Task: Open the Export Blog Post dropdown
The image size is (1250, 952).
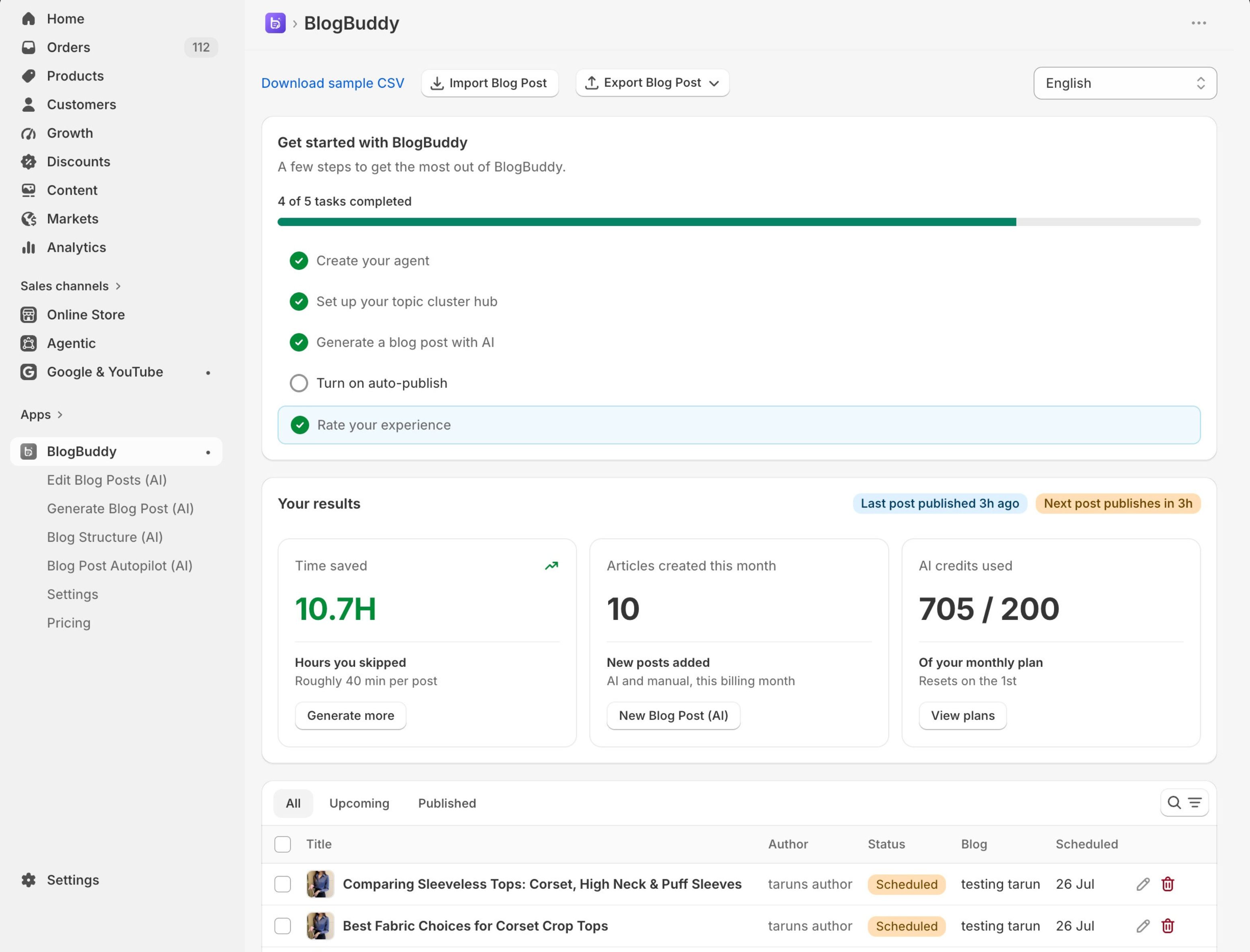Action: [x=652, y=83]
